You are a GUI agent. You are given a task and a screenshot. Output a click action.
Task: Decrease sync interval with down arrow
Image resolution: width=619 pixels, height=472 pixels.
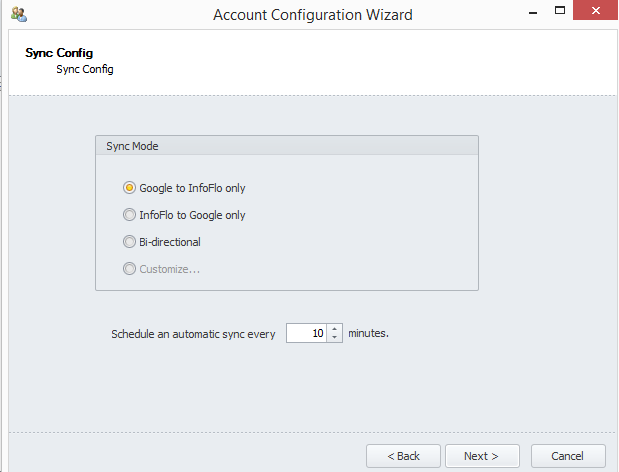335,338
